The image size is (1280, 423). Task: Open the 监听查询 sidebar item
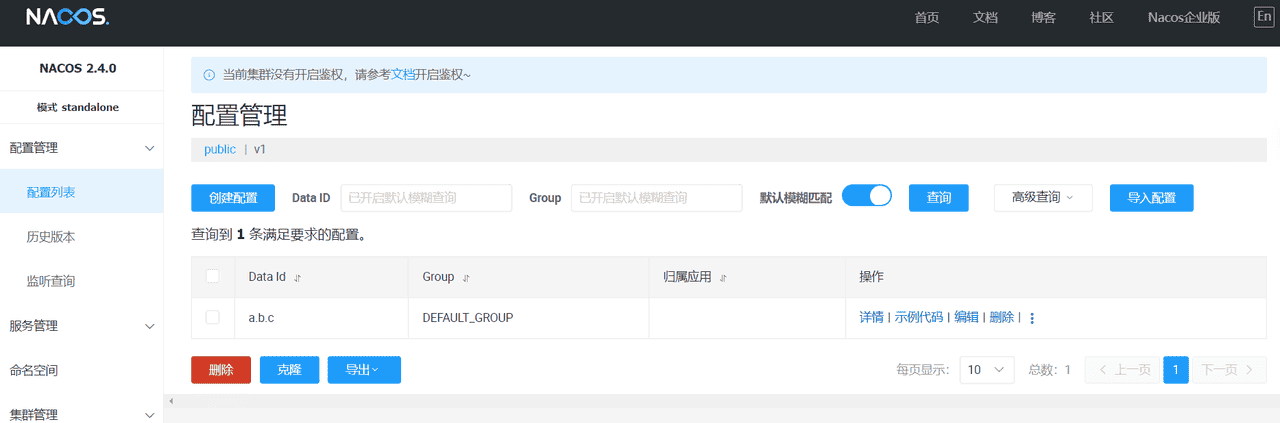click(x=51, y=281)
